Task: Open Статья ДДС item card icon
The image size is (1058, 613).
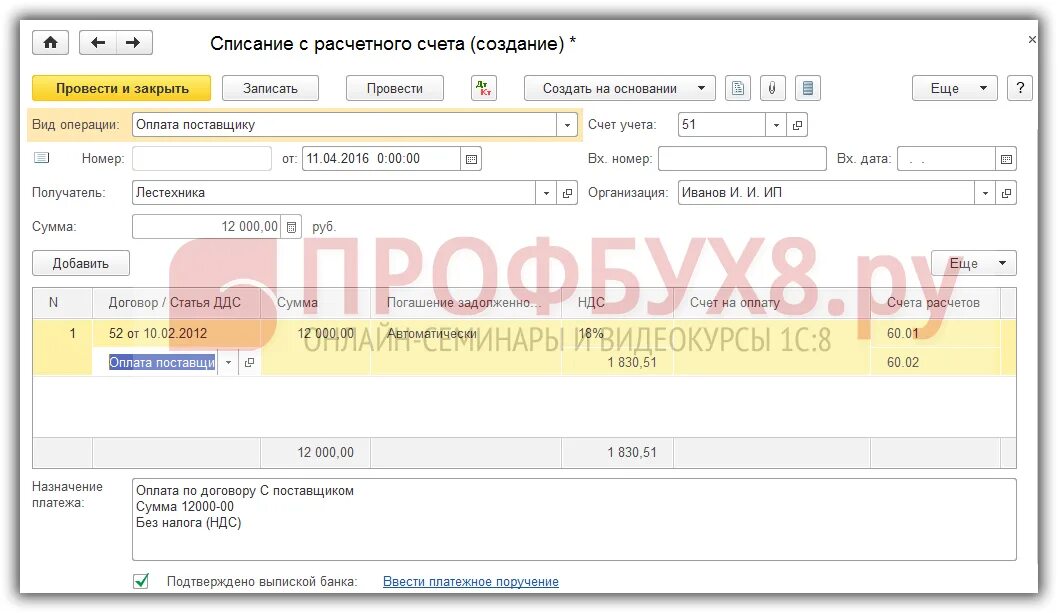Action: click(249, 363)
